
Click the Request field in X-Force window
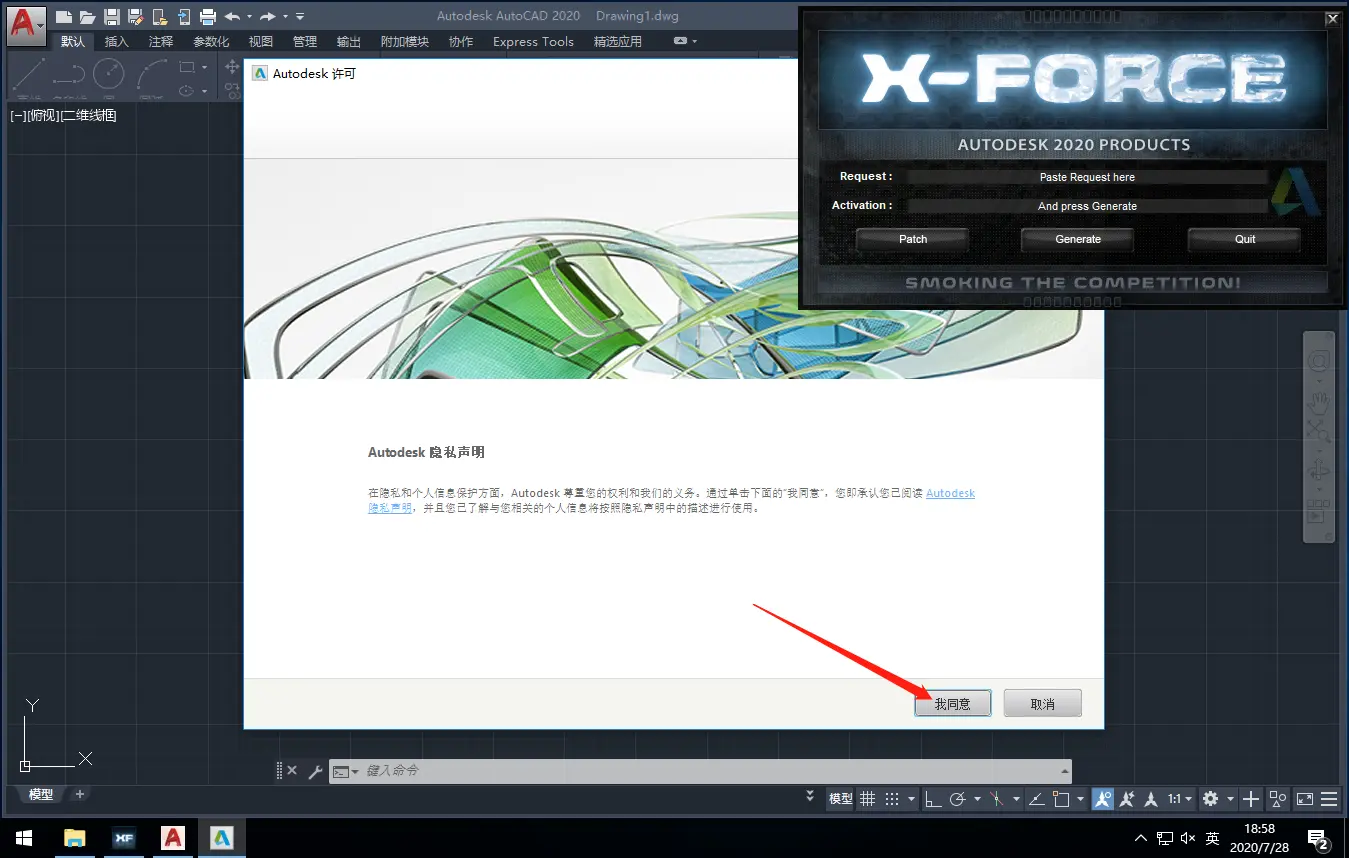[1087, 177]
